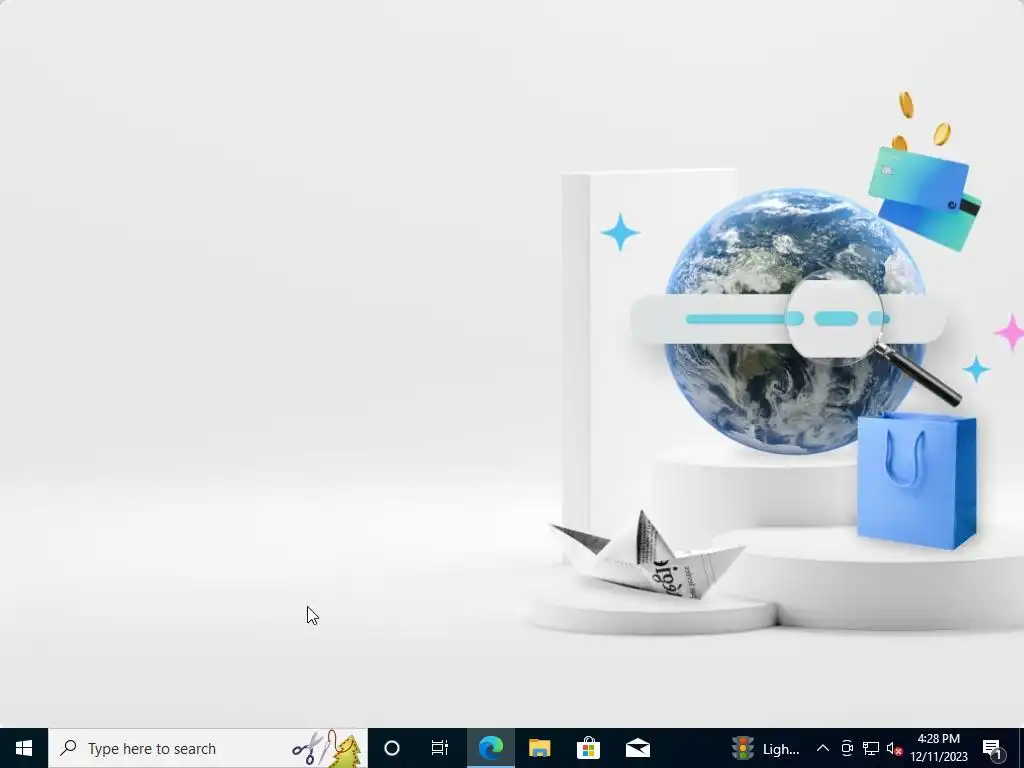Image resolution: width=1024 pixels, height=768 pixels.
Task: Click the 'Type here to search' box
Action: pos(208,748)
